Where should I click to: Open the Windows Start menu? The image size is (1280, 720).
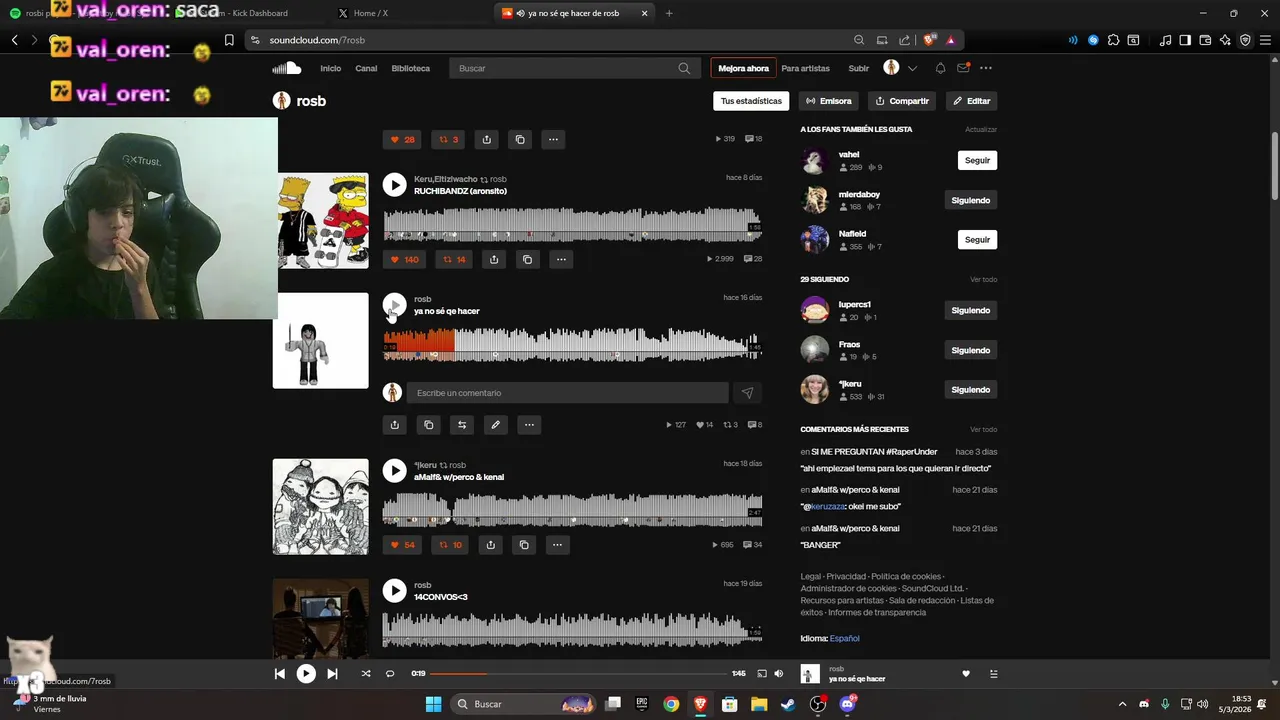coord(433,704)
